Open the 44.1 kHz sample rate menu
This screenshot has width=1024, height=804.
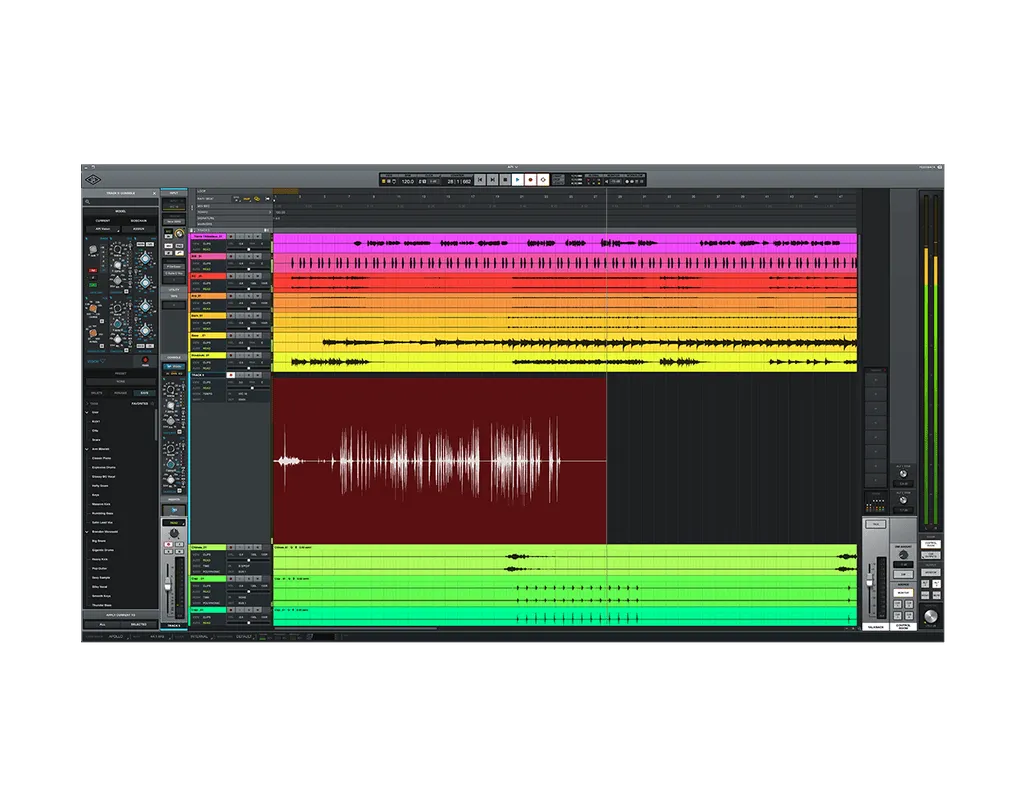point(157,637)
